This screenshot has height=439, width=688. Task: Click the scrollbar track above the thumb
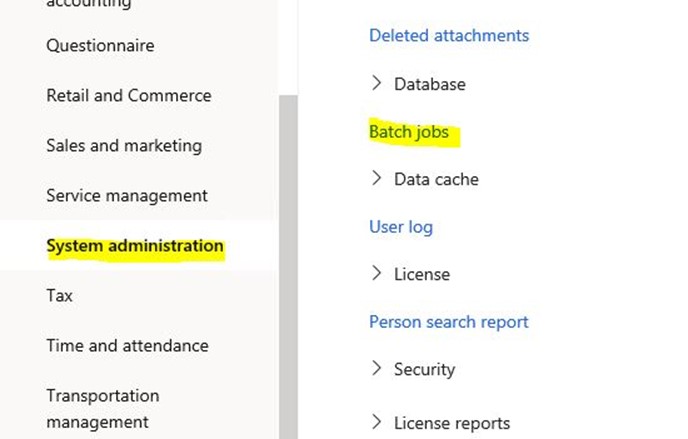289,45
